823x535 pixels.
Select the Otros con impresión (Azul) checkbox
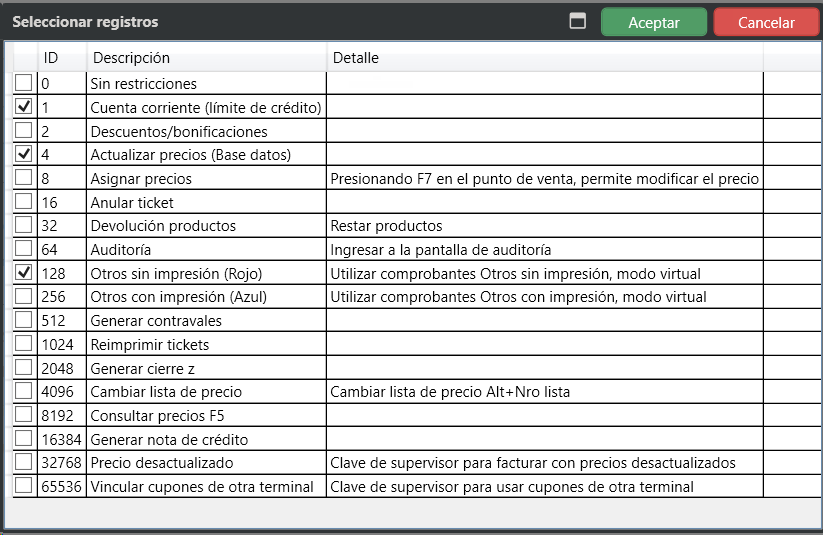(x=23, y=296)
